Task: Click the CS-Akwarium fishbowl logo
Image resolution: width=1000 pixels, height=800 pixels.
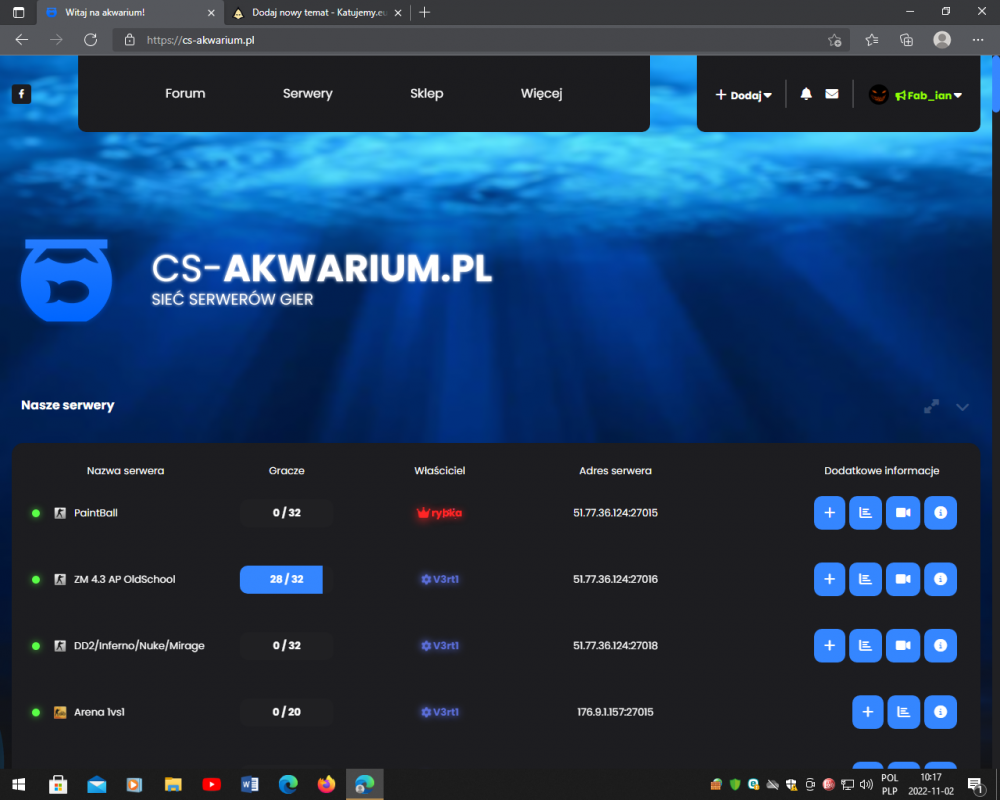Action: (x=66, y=281)
